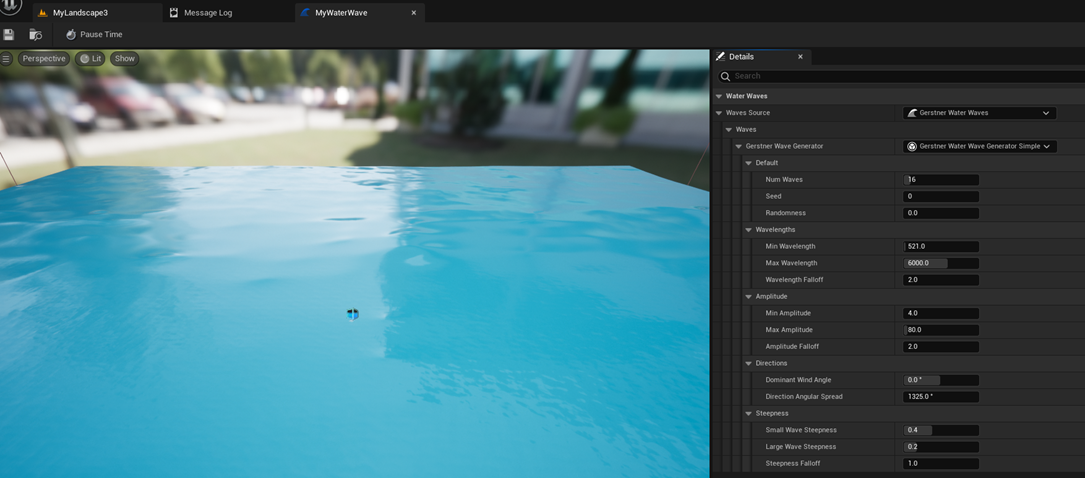Browse to asset in Content Browser icon
The height and width of the screenshot is (478, 1085).
pos(35,35)
